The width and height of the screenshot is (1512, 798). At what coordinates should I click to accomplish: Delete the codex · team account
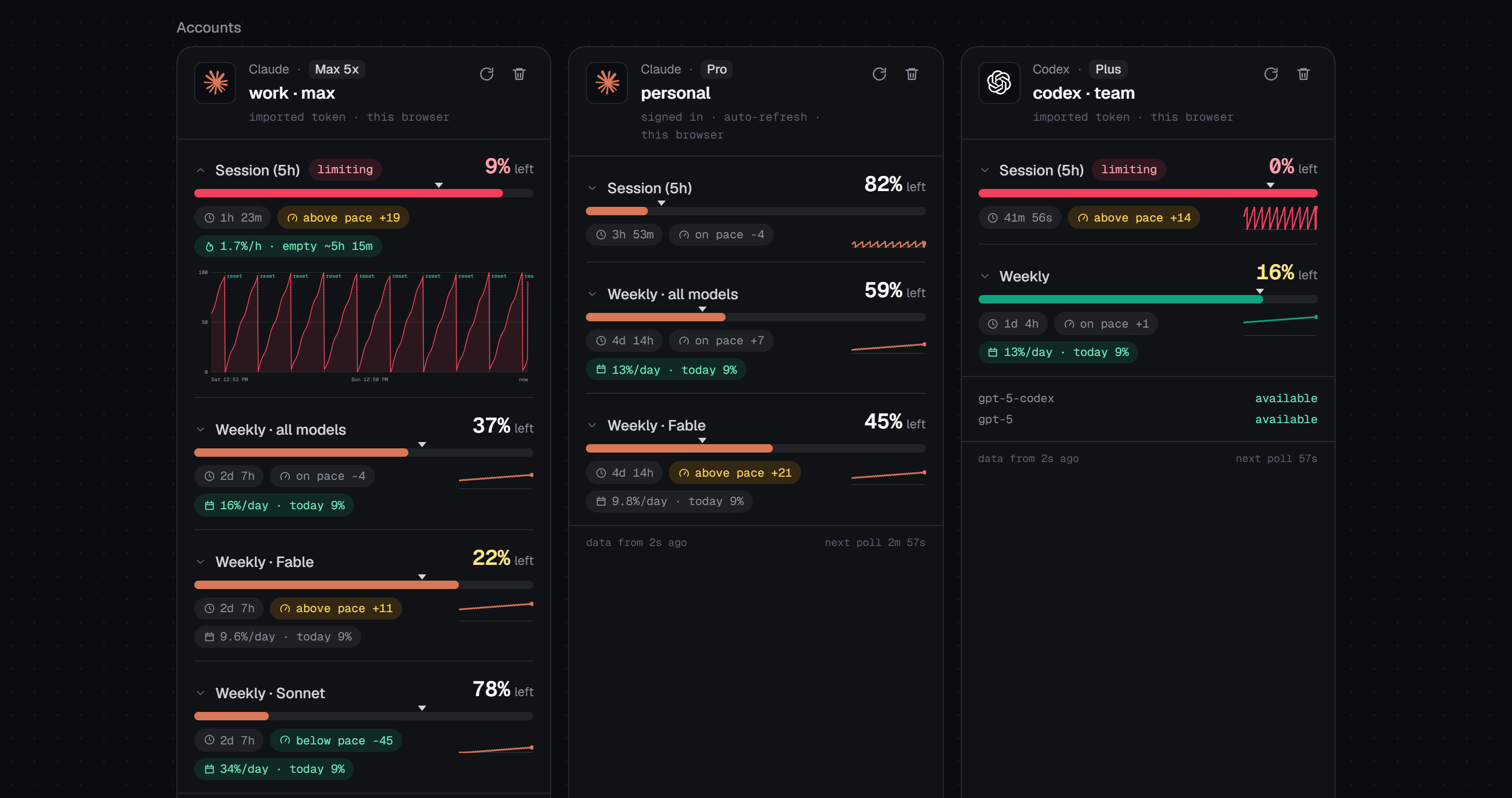[1304, 74]
